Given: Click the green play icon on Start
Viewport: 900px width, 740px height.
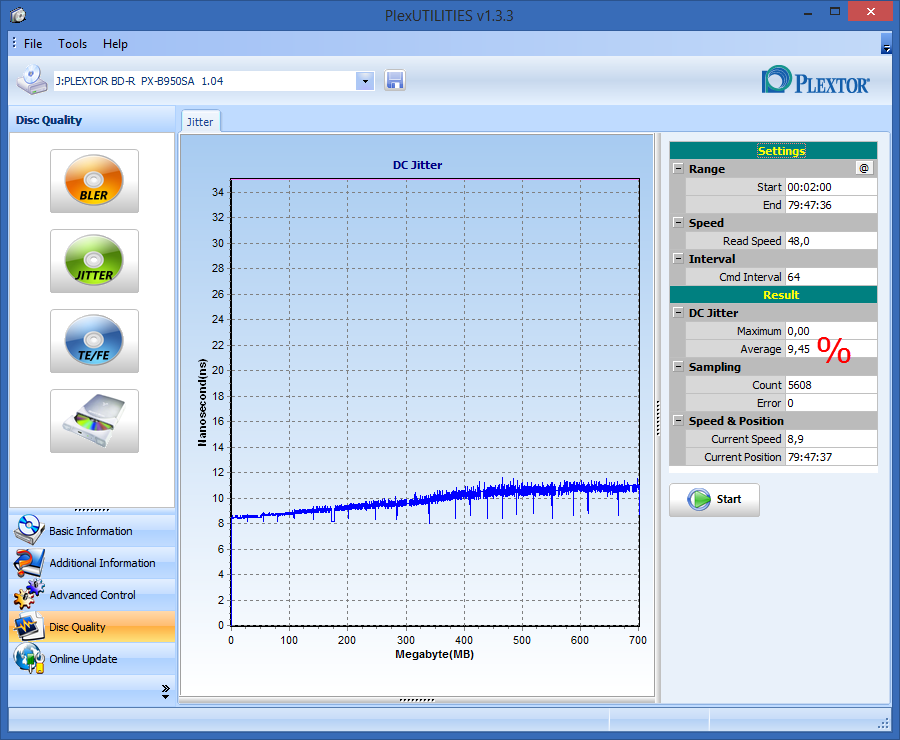Looking at the screenshot, I should point(699,499).
